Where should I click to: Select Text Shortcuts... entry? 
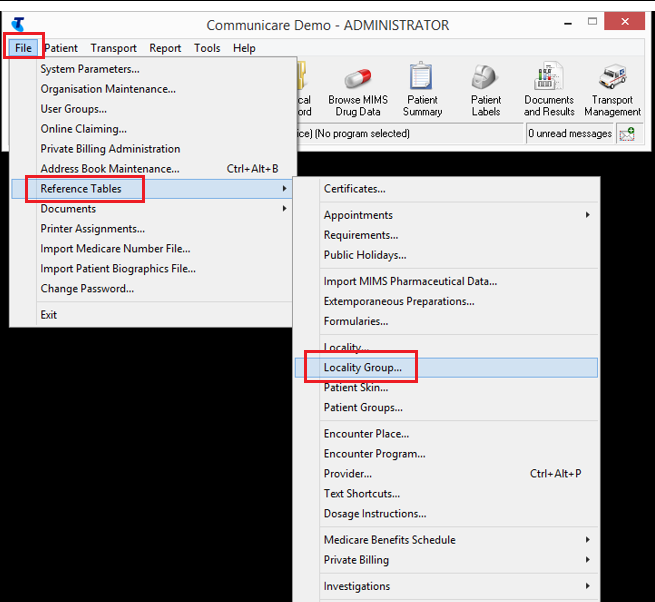click(446, 494)
